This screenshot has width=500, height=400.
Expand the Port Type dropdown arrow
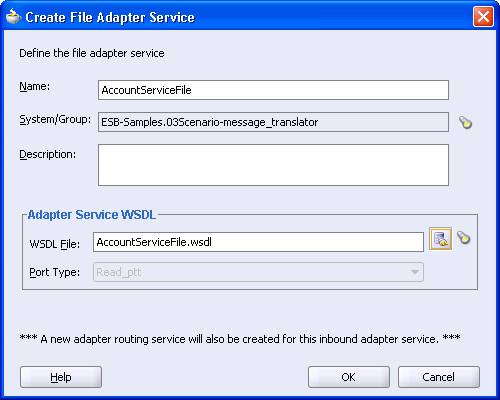point(415,272)
